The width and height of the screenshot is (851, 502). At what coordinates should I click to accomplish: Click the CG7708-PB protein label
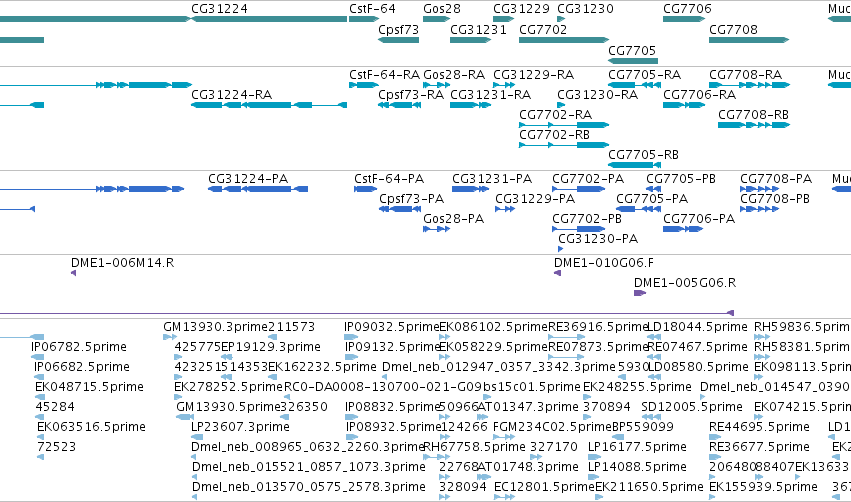tap(775, 199)
